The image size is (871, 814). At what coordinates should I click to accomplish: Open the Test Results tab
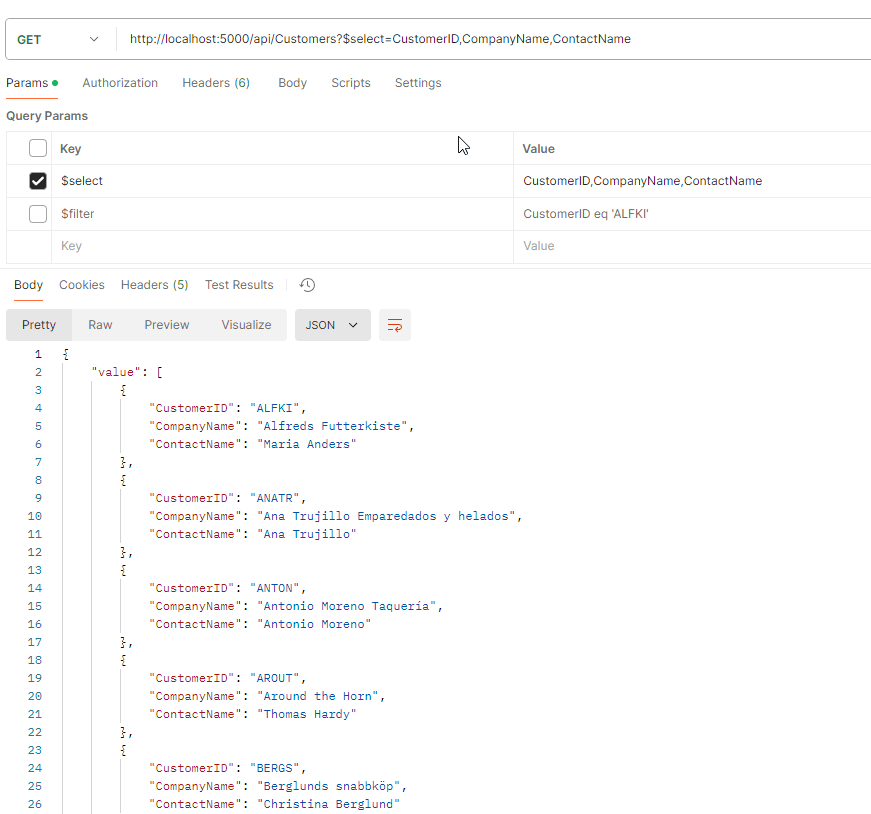pos(239,285)
